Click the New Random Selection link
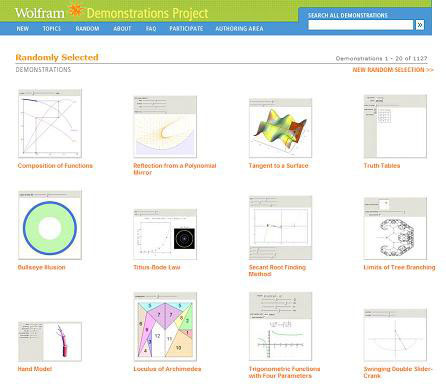This screenshot has width=446, height=391. point(393,70)
